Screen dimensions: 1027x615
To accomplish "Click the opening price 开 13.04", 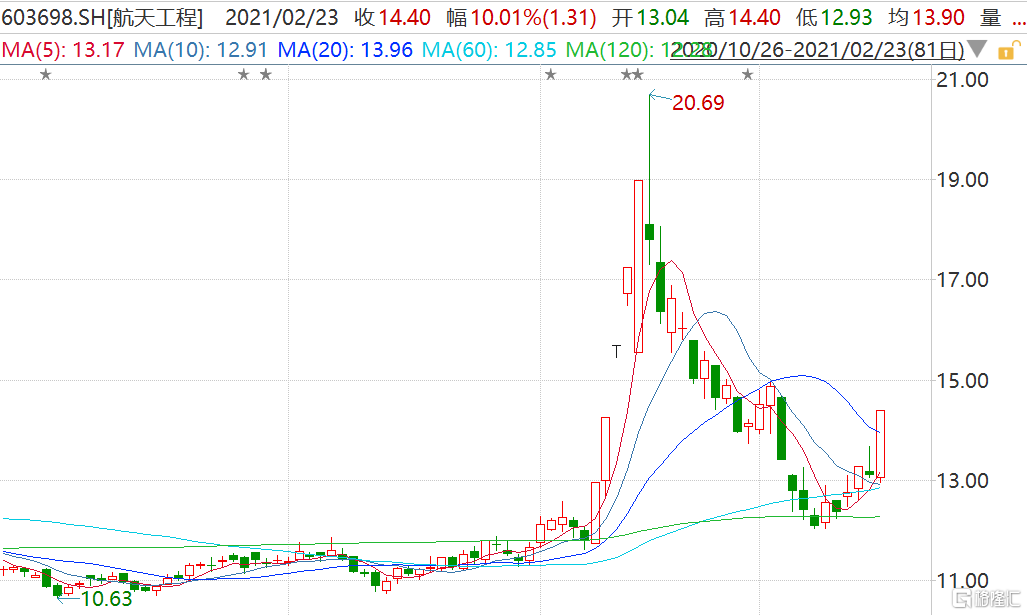I will [x=650, y=17].
